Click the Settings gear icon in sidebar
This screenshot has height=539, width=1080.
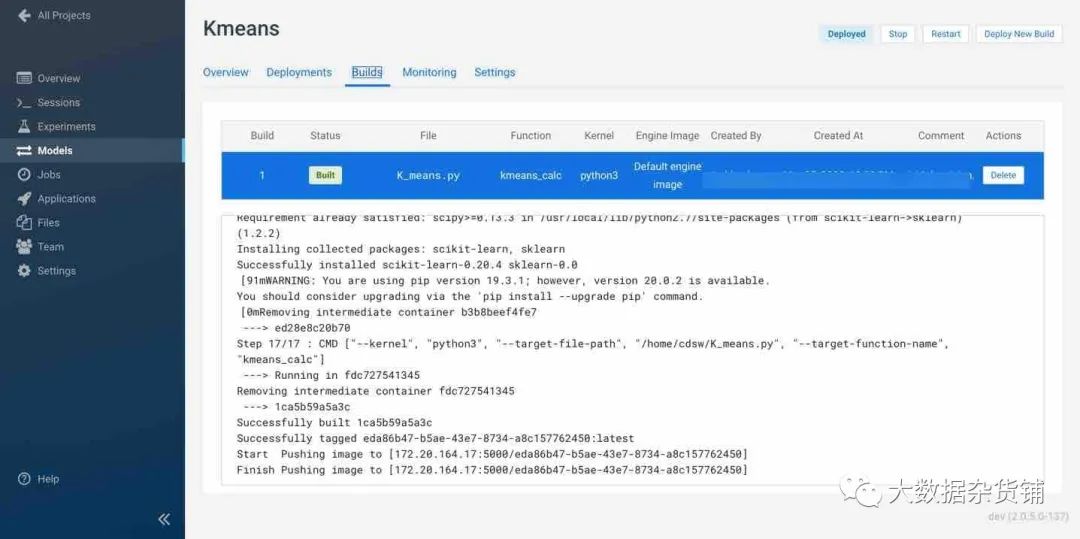pos(24,271)
